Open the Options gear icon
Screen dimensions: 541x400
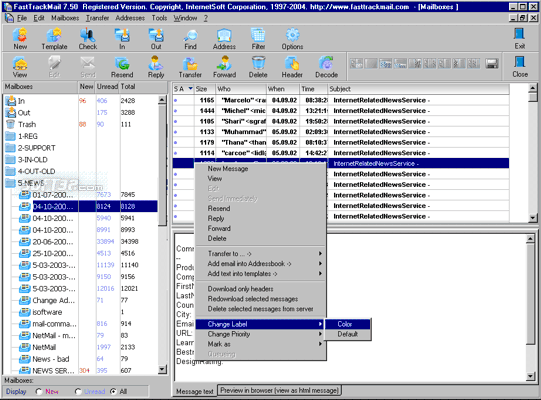(x=292, y=39)
